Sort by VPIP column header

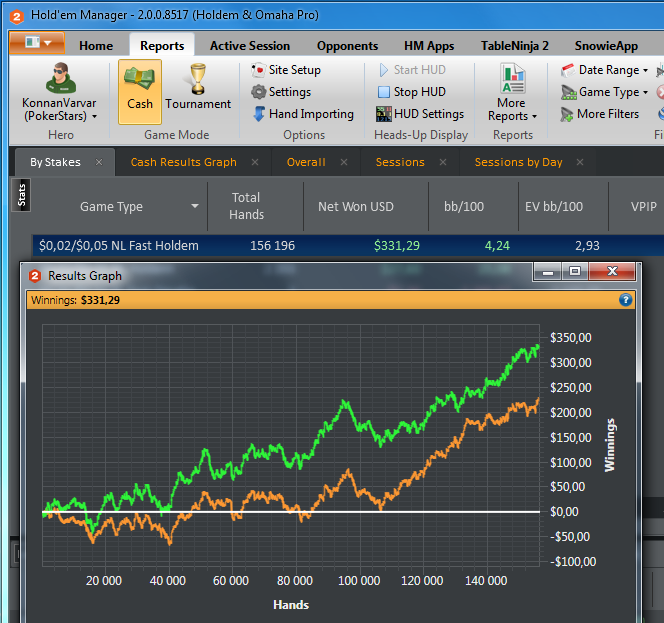(644, 207)
